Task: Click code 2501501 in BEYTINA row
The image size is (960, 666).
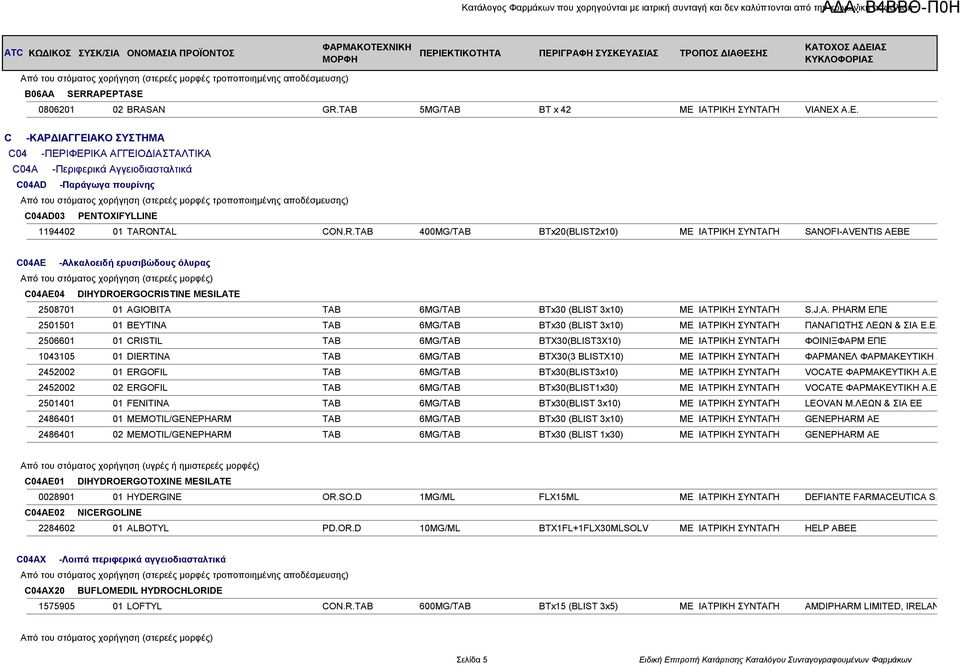Action: click(56, 325)
